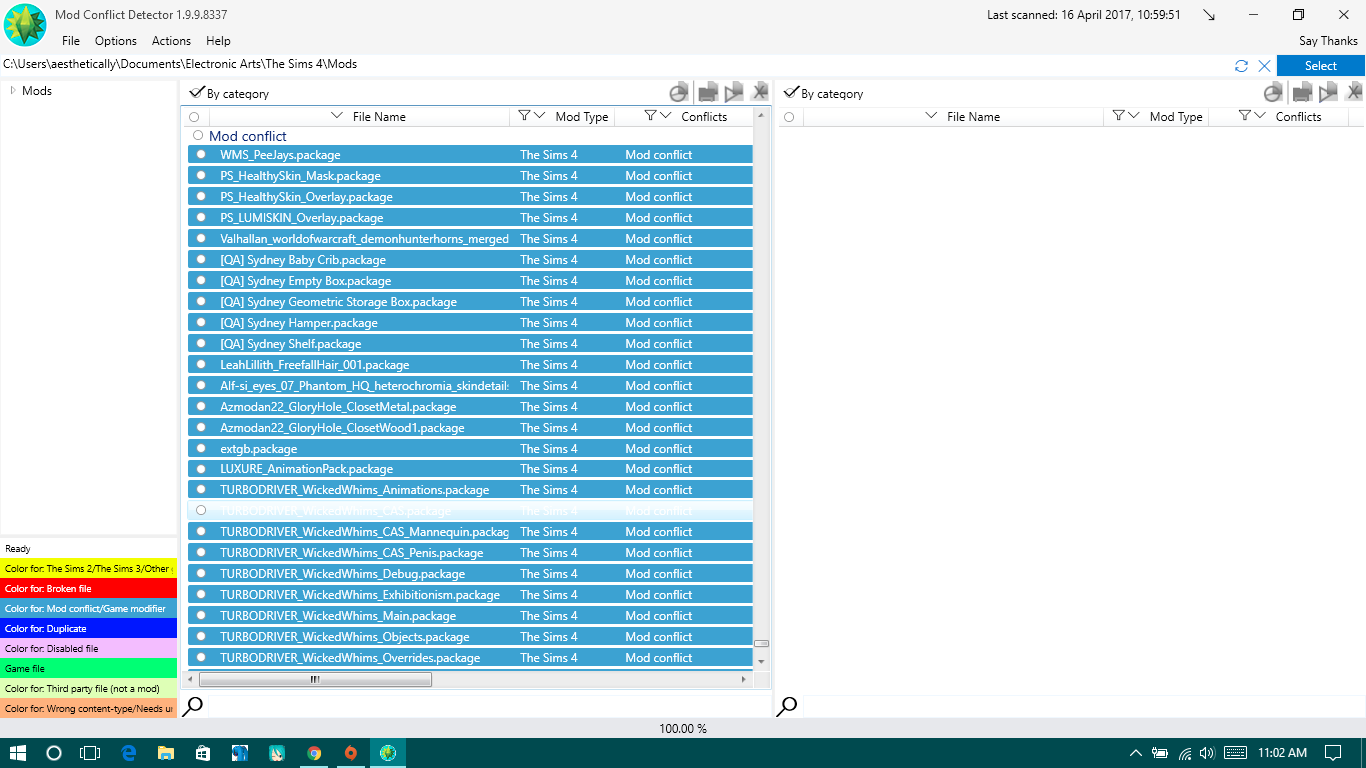Select [QA] Sydney Baby Crib.package row
This screenshot has height=768, width=1366.
click(x=470, y=260)
